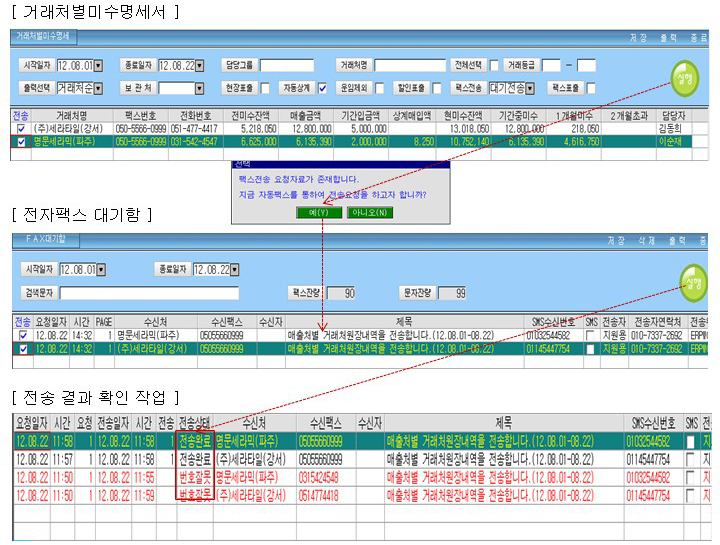Open 시작일자 date dropdown in 거래처별미수명세

point(98,66)
